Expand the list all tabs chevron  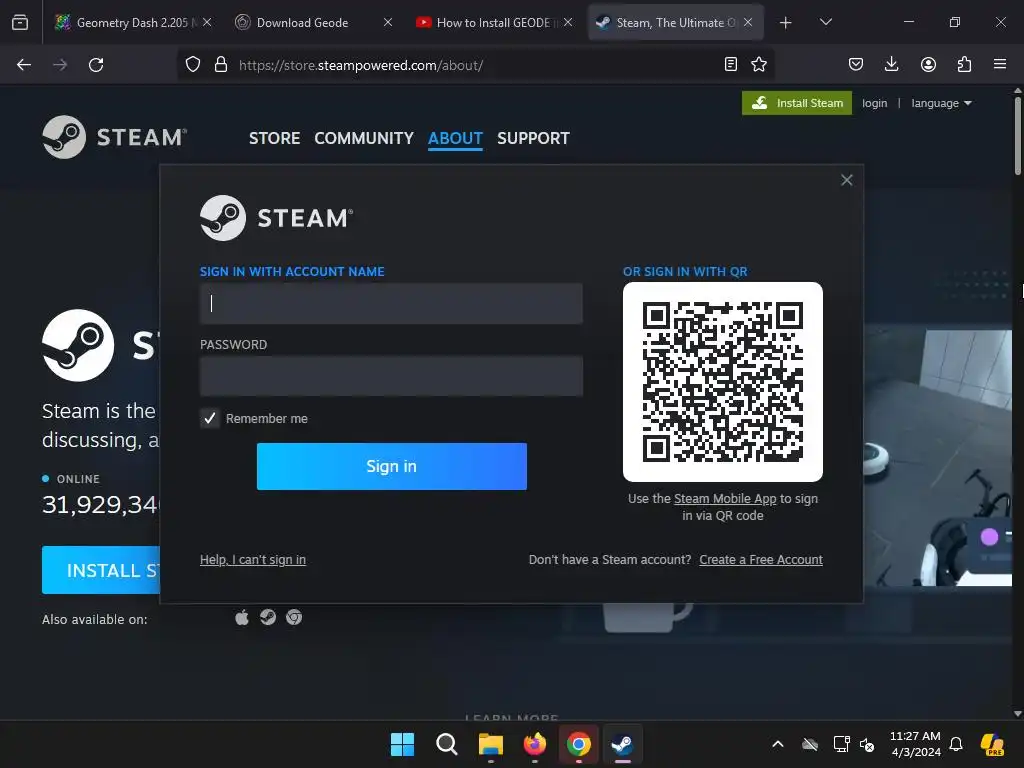coord(825,22)
